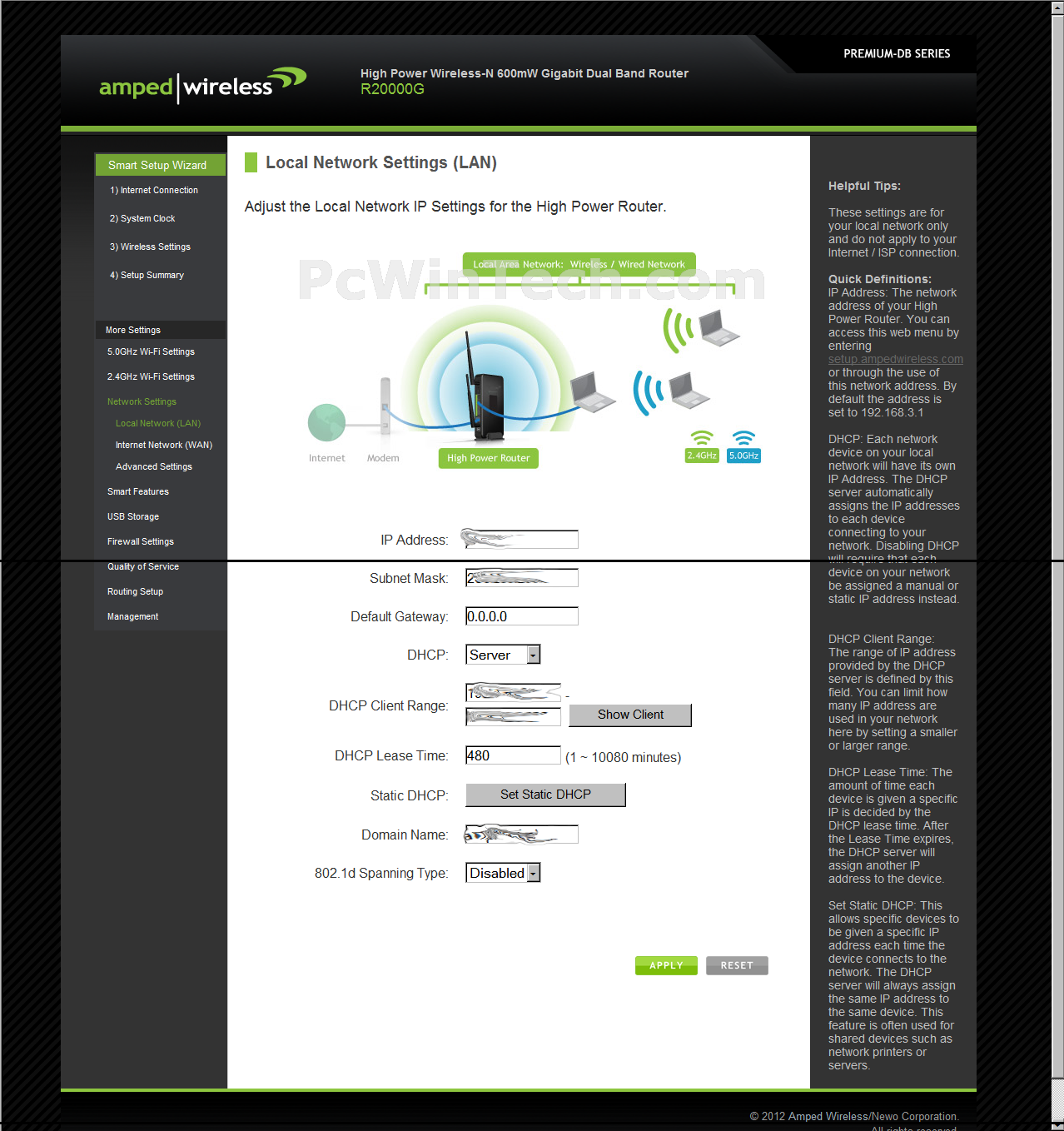
Task: Click the Internet globe icon in diagram
Action: (326, 422)
